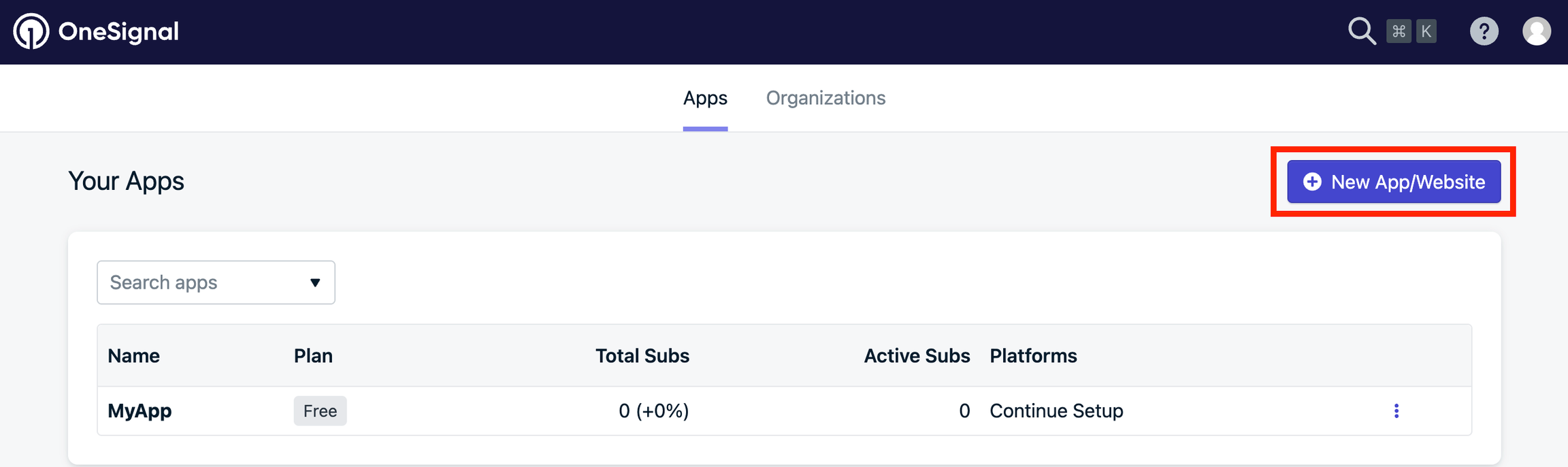This screenshot has width=1568, height=467.
Task: Expand the Search apps dropdown arrow
Action: pyautogui.click(x=315, y=283)
